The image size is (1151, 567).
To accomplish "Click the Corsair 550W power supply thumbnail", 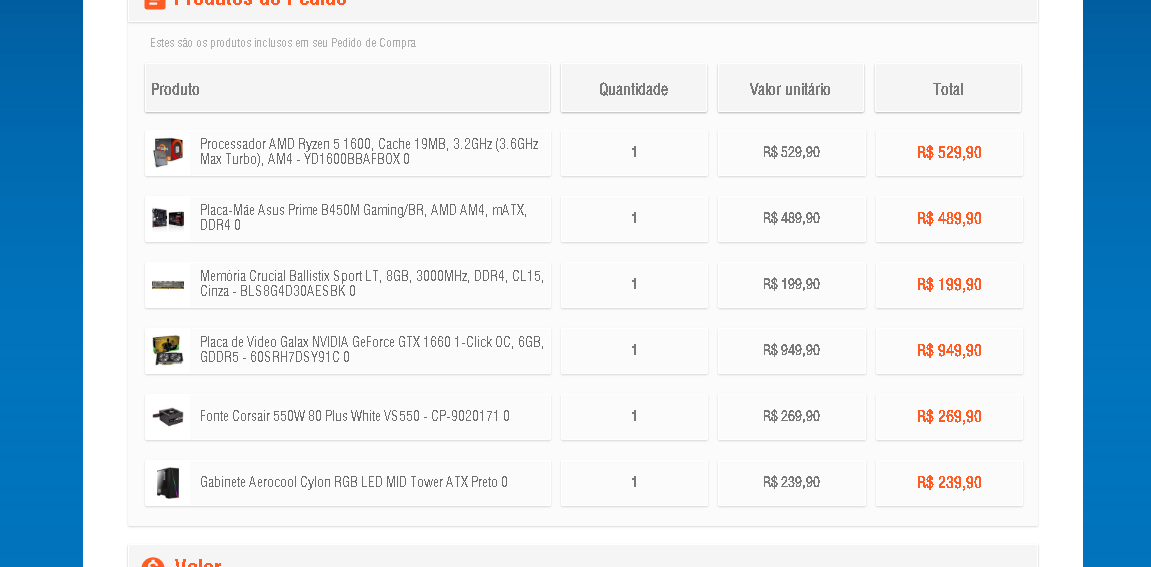I will pos(168,416).
